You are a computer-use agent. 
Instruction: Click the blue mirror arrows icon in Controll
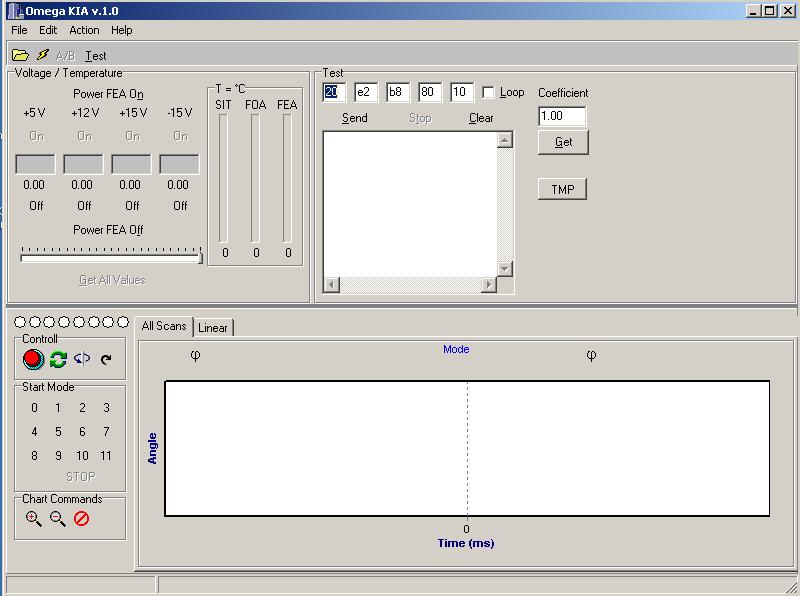coord(82,359)
